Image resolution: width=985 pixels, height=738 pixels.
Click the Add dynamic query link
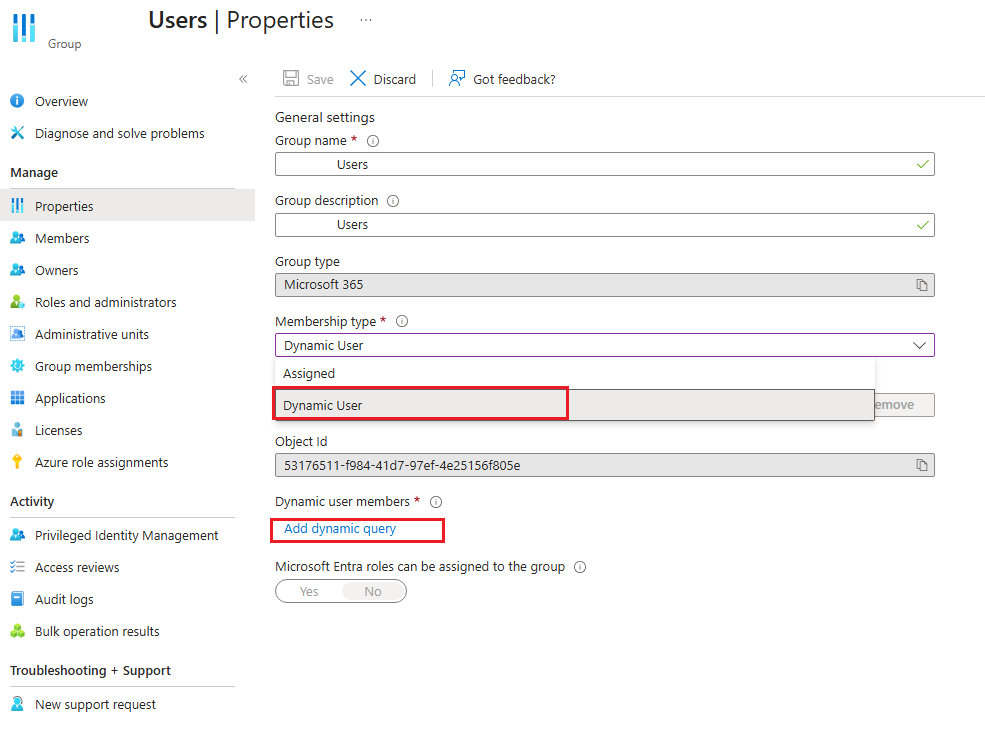(x=340, y=529)
